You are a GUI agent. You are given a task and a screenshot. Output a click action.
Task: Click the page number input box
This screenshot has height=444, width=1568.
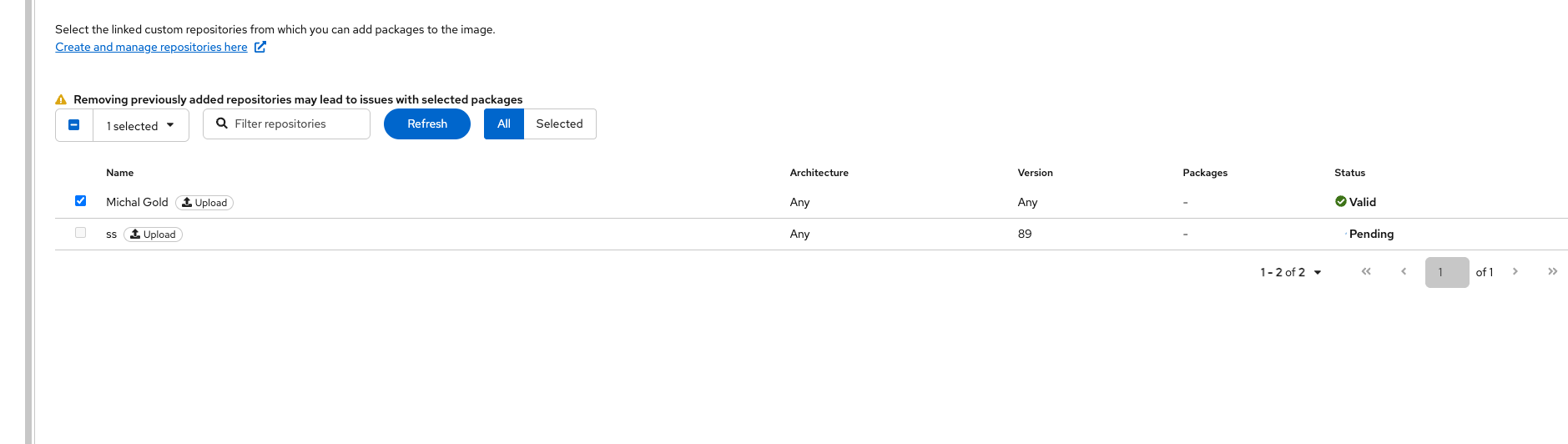(1447, 272)
